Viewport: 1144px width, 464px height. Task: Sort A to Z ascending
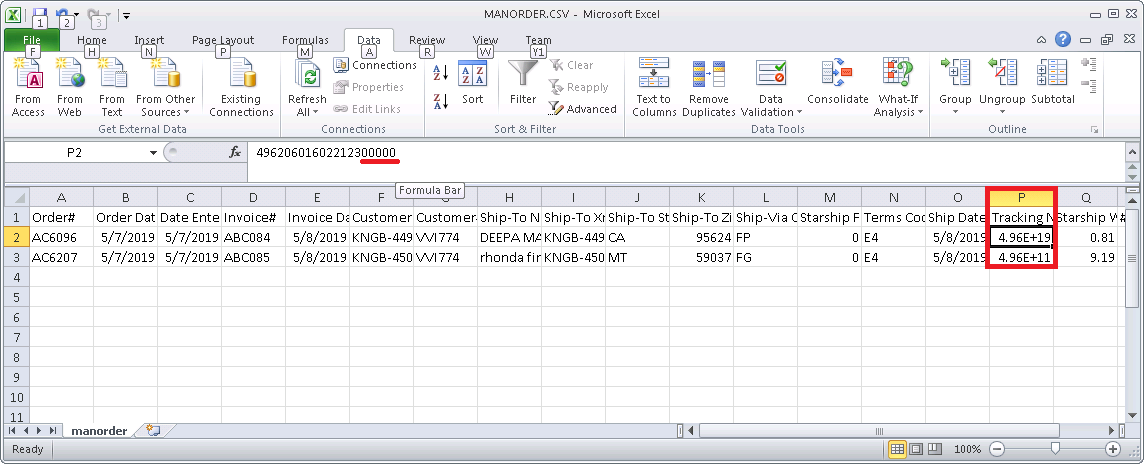point(441,72)
